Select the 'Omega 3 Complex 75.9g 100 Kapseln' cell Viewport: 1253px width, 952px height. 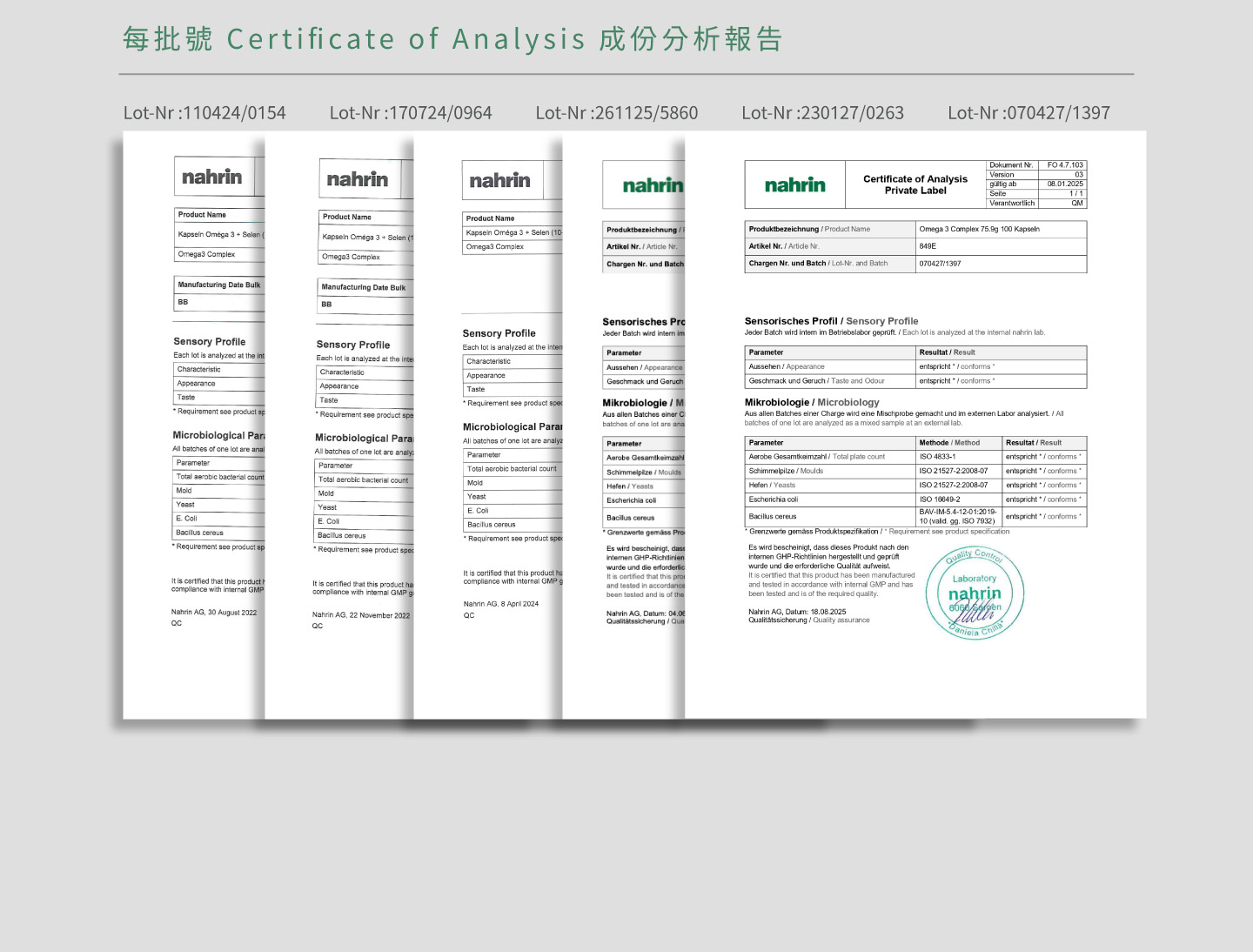[x=1001, y=230]
